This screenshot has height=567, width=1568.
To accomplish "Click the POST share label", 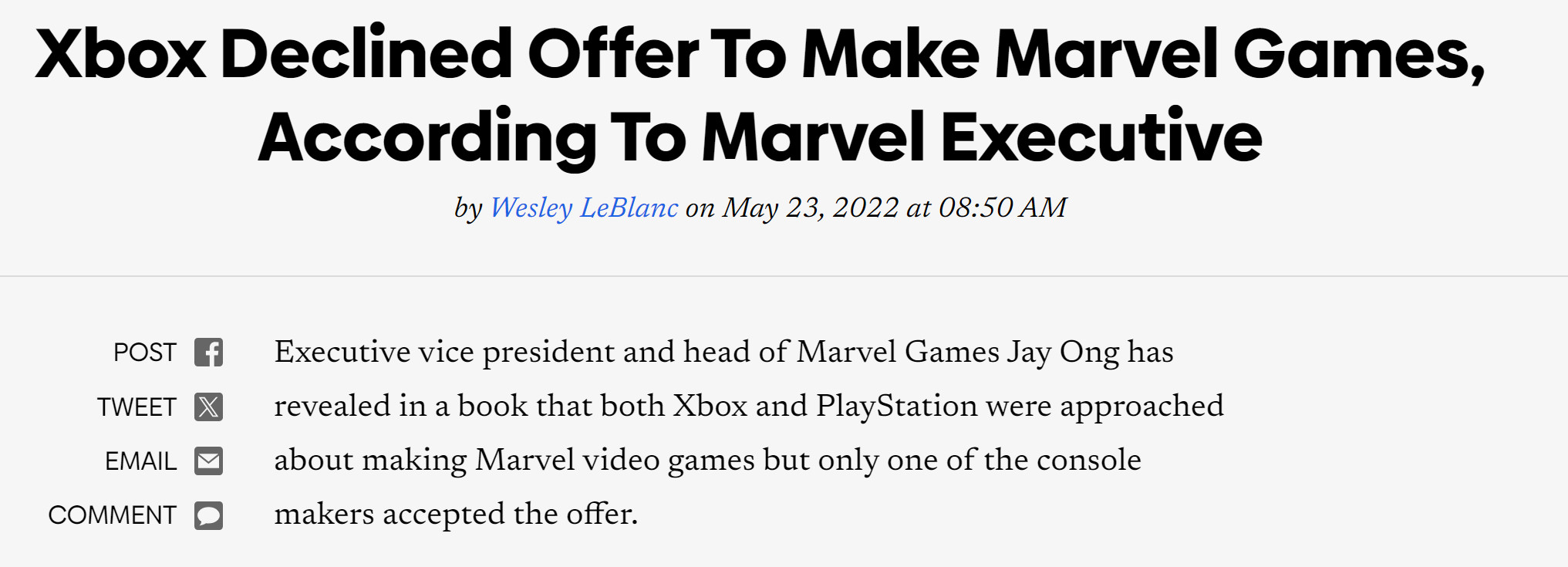I will tap(144, 353).
